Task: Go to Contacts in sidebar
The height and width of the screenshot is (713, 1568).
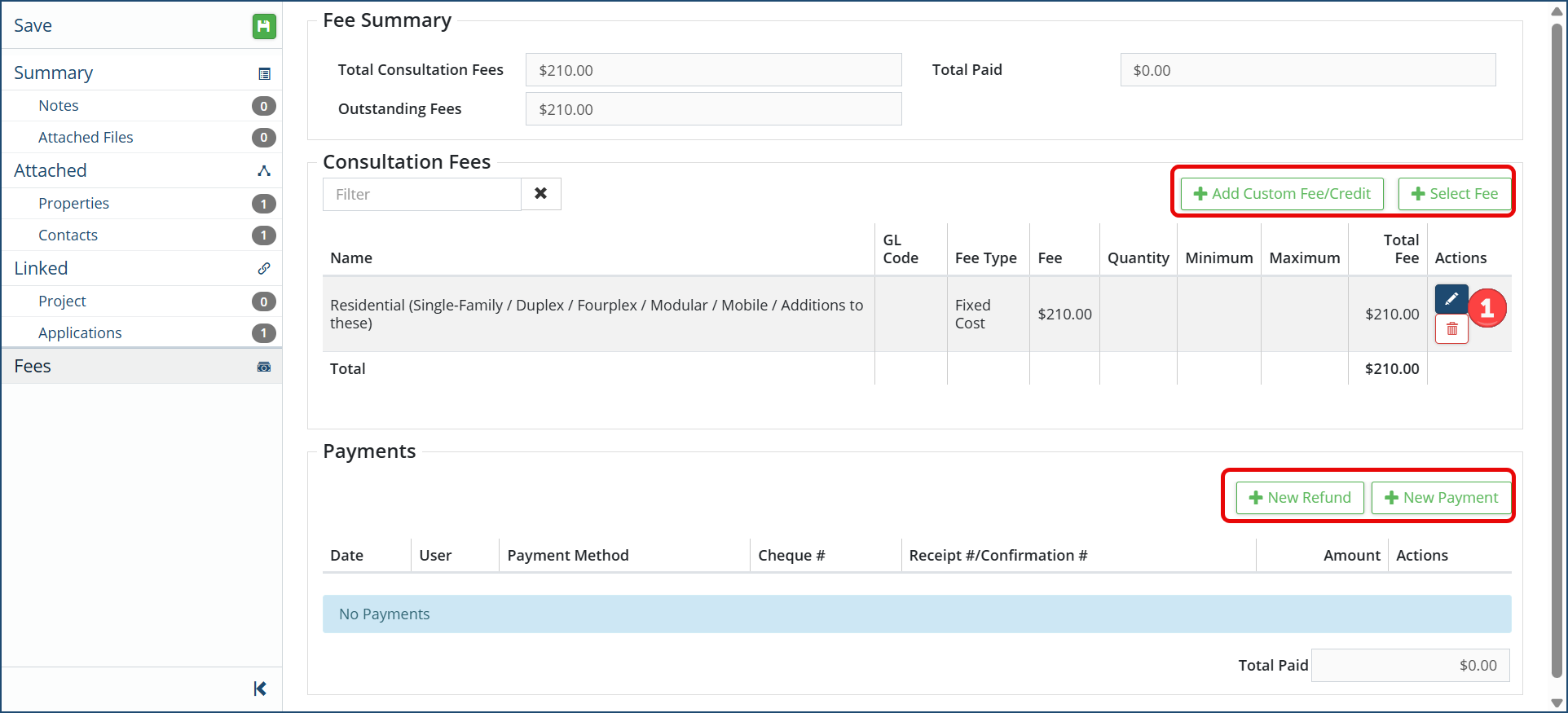Action: pos(68,235)
